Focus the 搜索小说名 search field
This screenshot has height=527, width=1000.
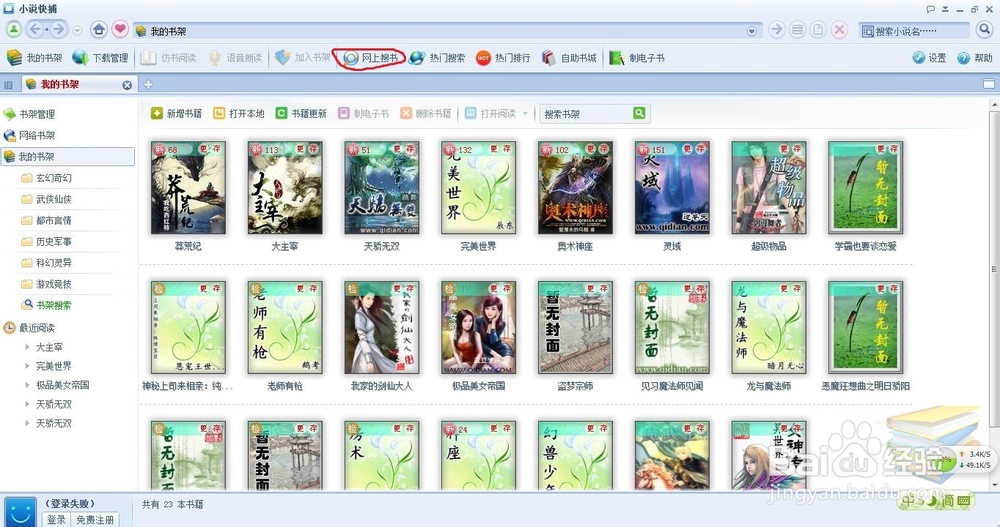coord(914,31)
